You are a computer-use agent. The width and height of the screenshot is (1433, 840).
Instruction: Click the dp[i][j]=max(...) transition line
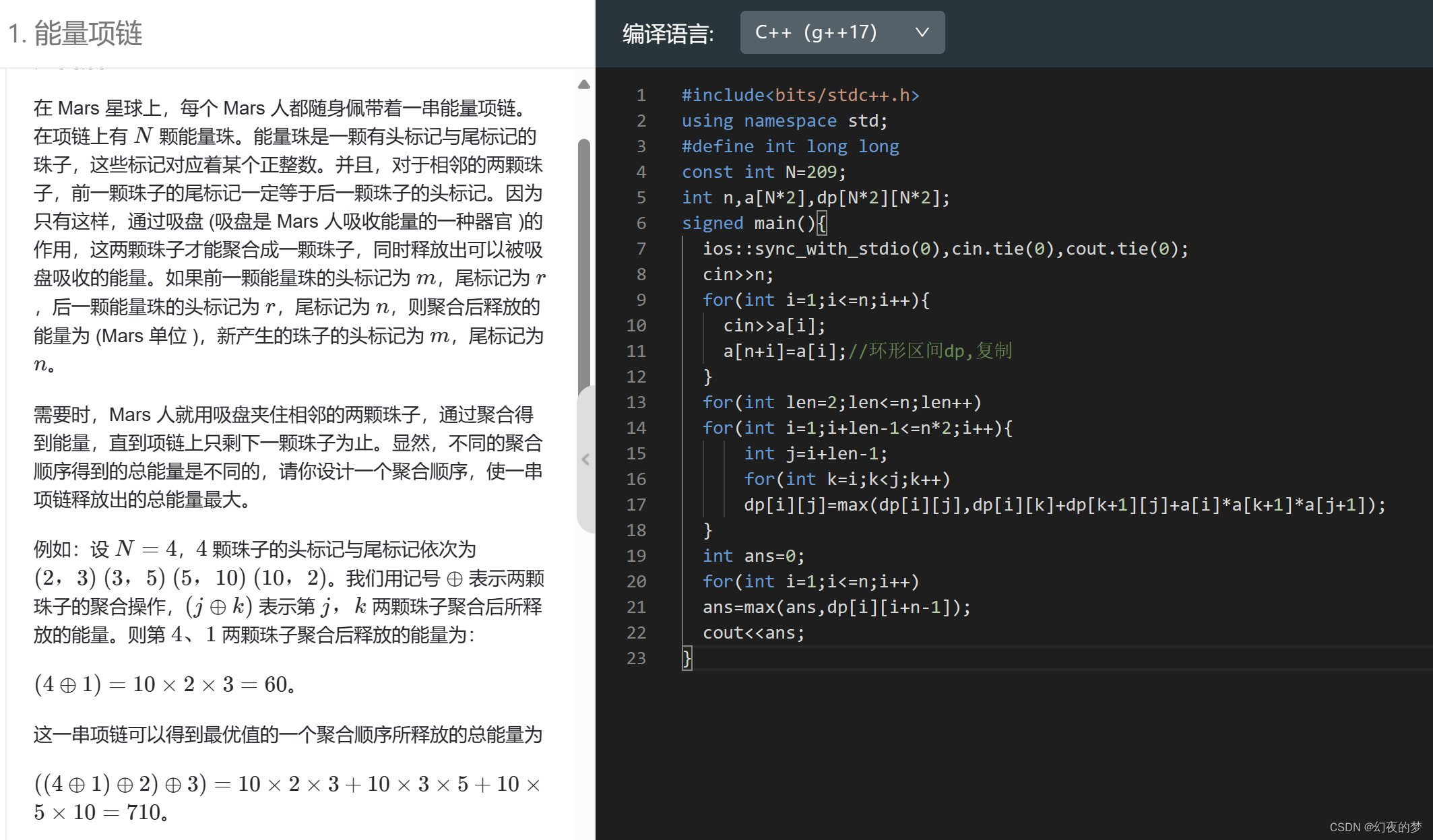[1064, 505]
